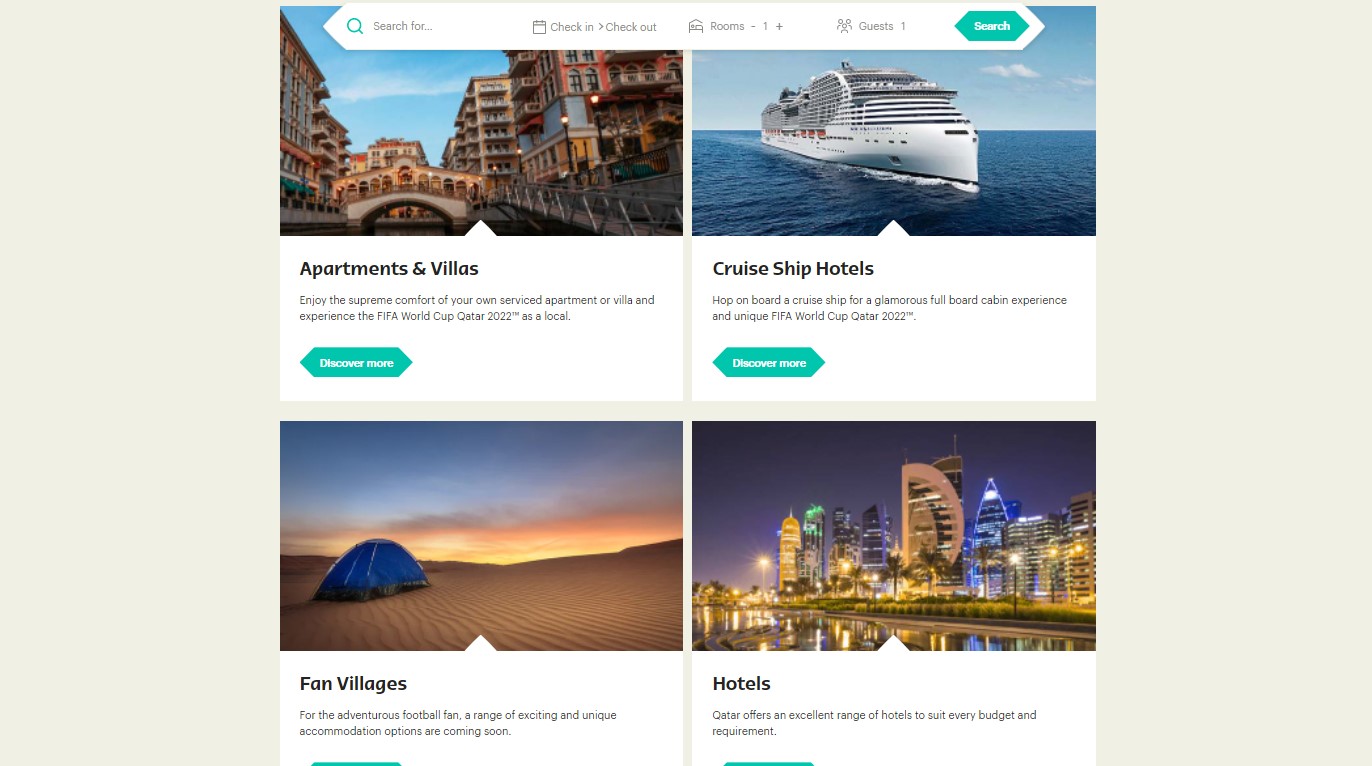Click the calendar icon beside Check in
The height and width of the screenshot is (766, 1372).
(539, 27)
